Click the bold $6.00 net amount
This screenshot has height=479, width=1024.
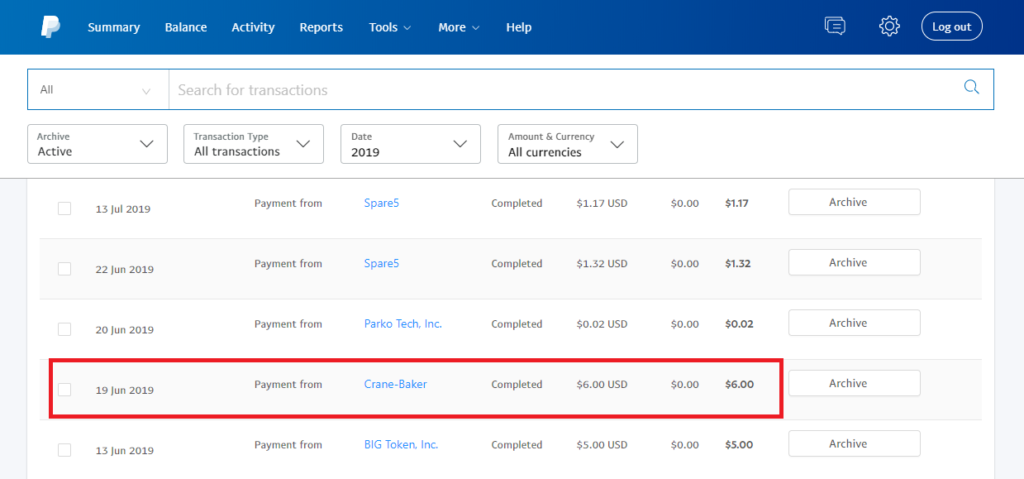(x=739, y=384)
